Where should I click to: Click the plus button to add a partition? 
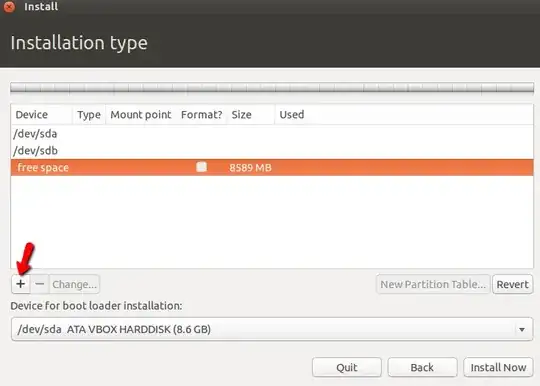(x=21, y=284)
